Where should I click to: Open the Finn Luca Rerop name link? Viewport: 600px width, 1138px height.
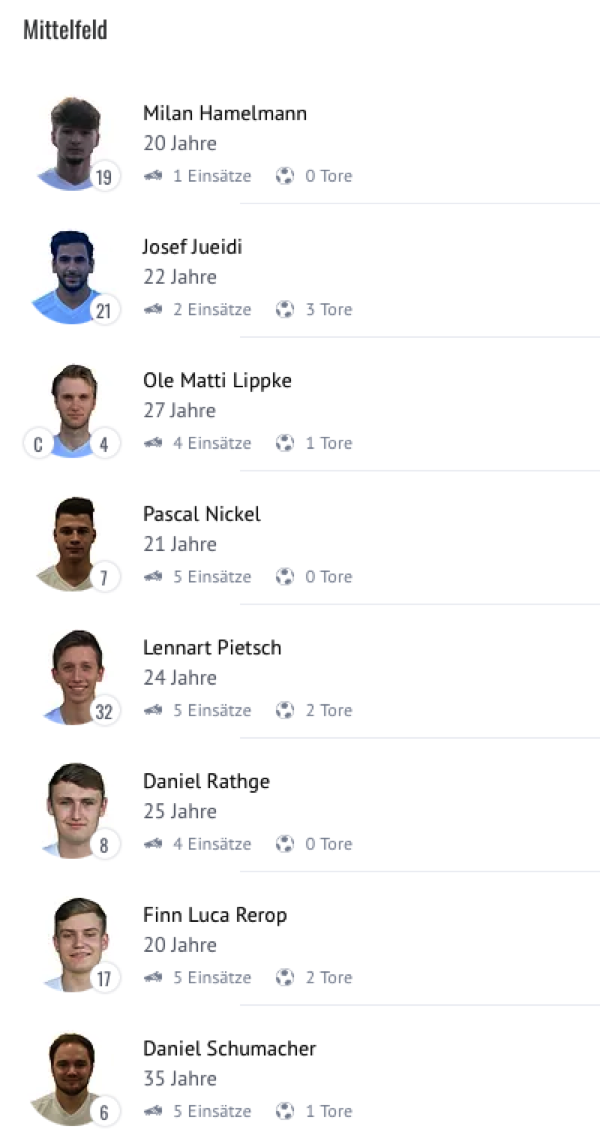(x=215, y=915)
